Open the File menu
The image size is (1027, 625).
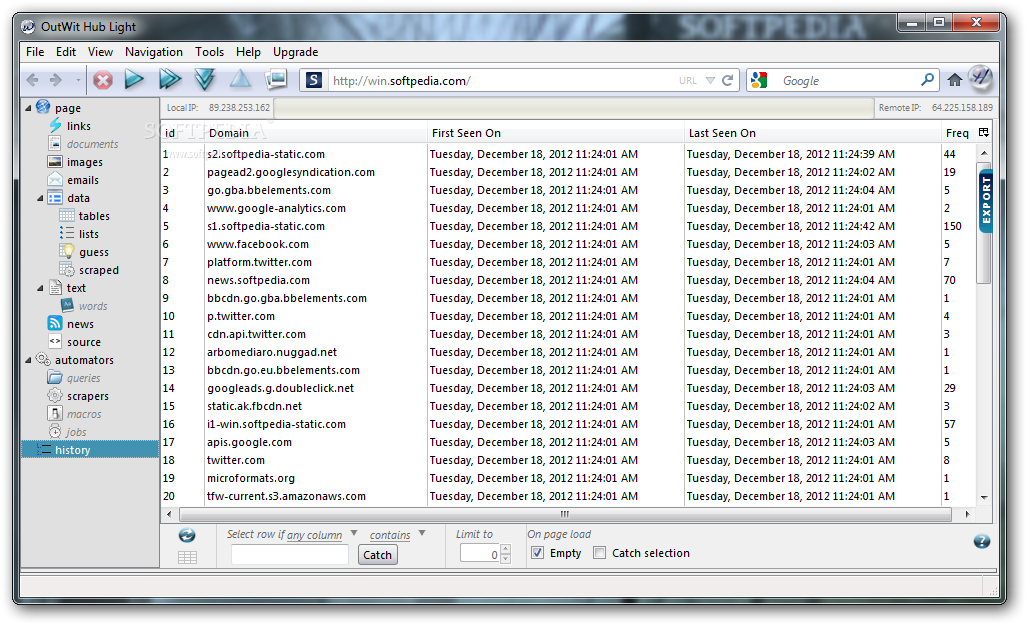point(35,52)
